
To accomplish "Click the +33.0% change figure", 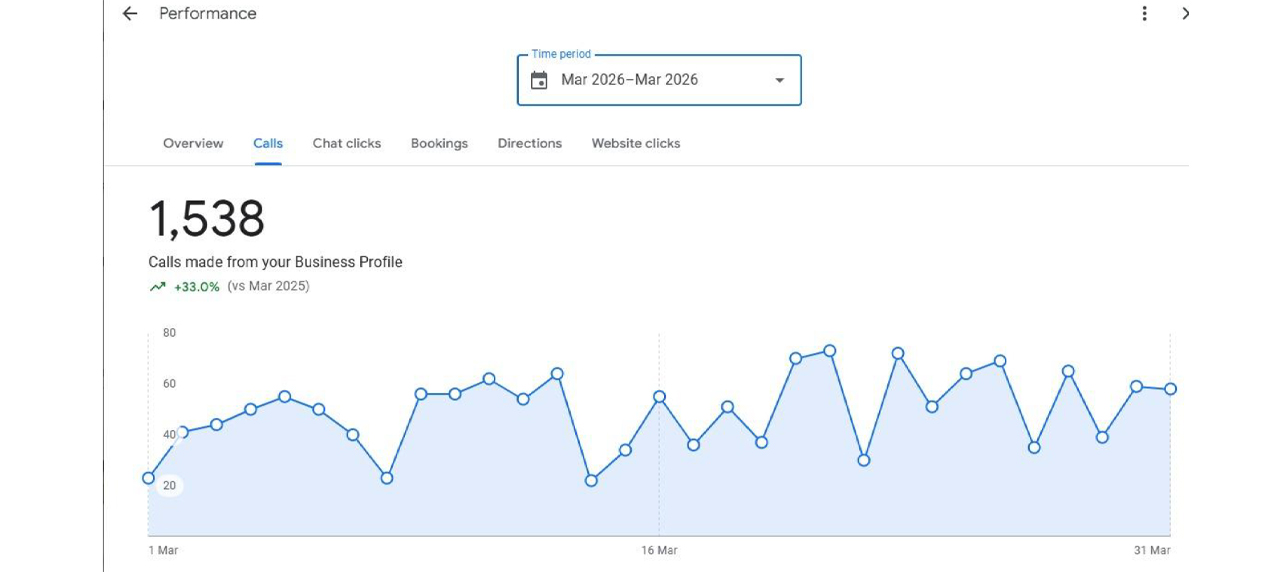I will click(x=197, y=287).
